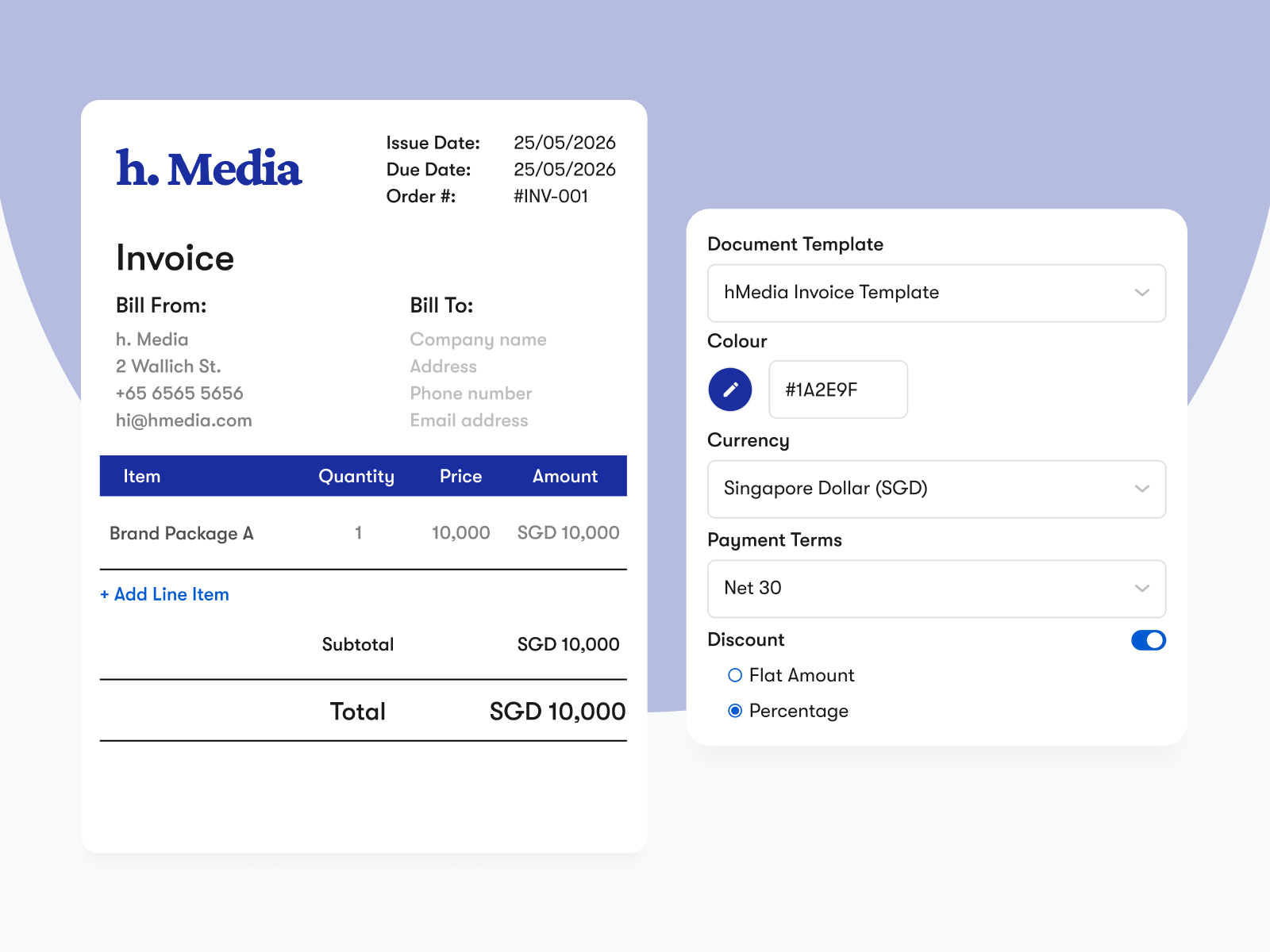Screen dimensions: 1270x952
Task: Click the Item column header
Action: [142, 476]
